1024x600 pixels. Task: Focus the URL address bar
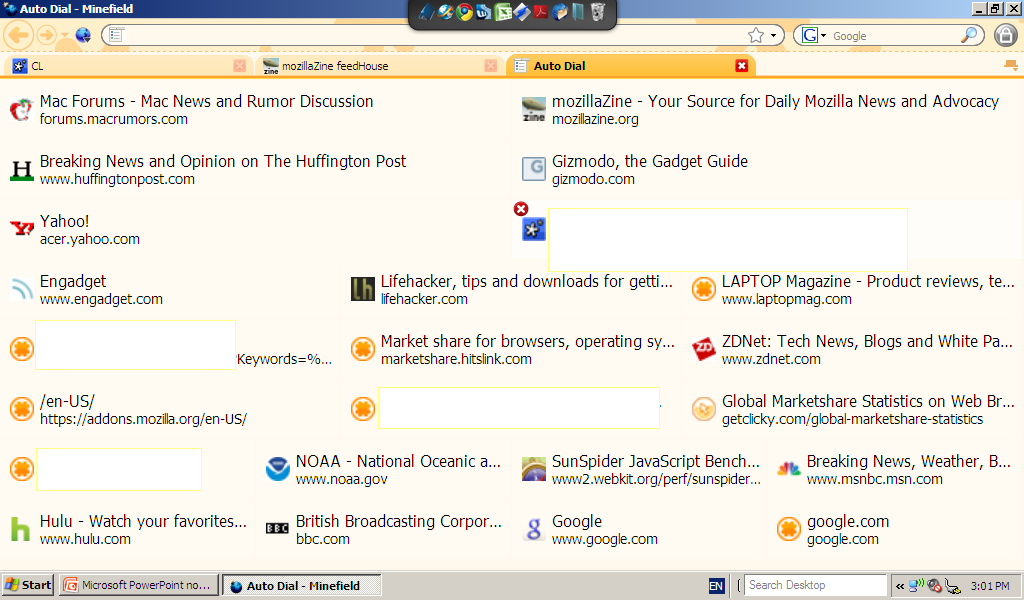[x=434, y=35]
